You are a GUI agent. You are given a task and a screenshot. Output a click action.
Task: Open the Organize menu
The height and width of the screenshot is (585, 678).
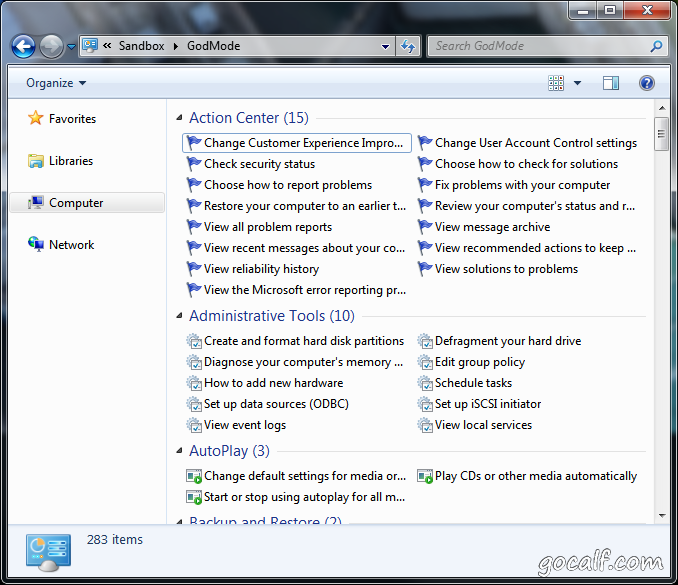point(56,83)
